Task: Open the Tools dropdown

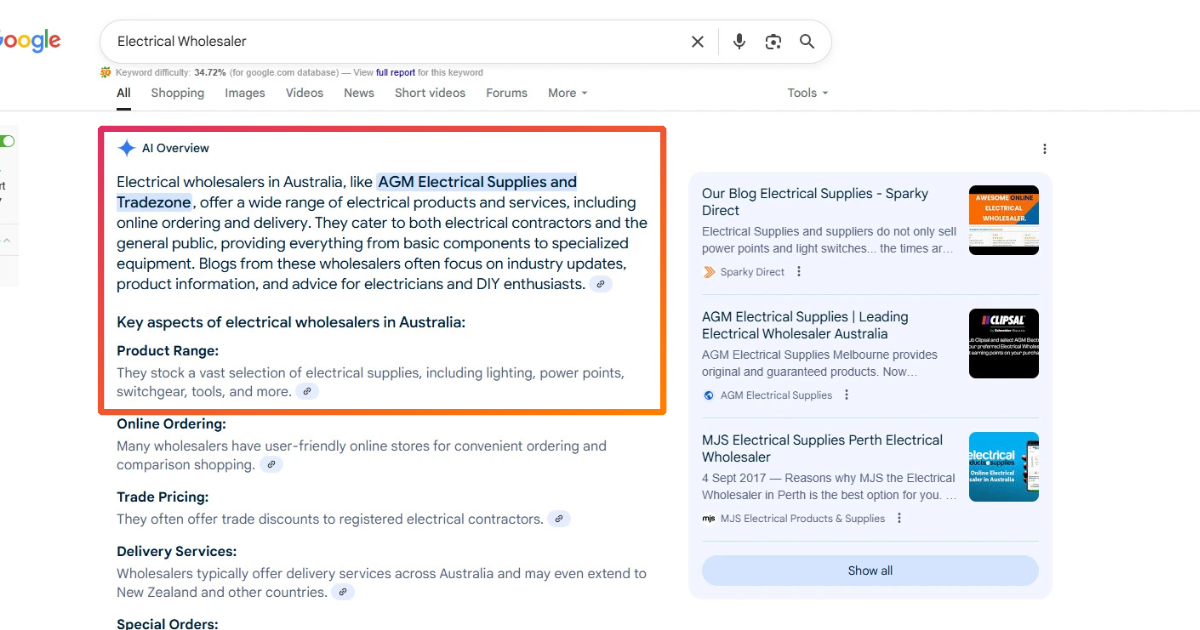Action: 808,93
